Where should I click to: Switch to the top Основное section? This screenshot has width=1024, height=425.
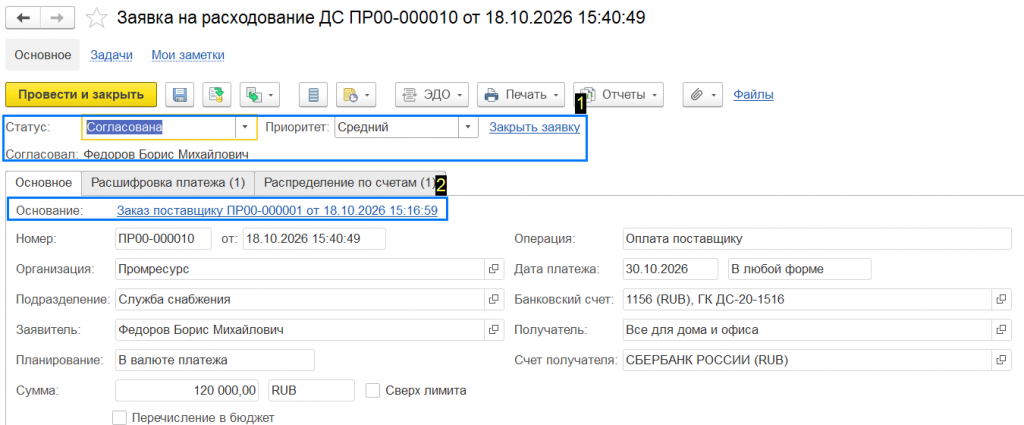coord(42,55)
